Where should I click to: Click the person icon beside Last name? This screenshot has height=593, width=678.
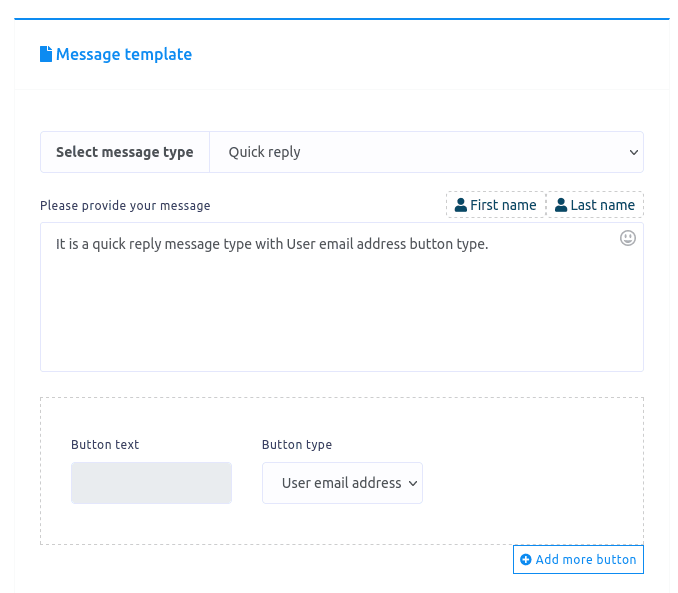(x=561, y=205)
